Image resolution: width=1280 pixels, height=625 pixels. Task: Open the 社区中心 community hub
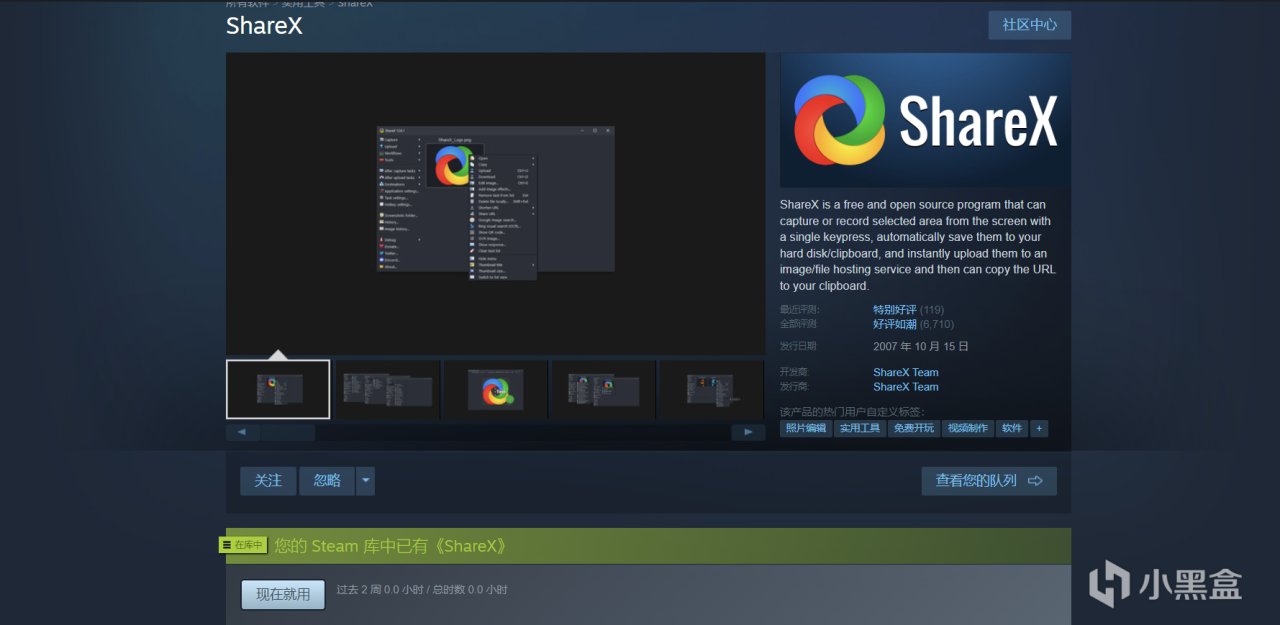point(1029,25)
